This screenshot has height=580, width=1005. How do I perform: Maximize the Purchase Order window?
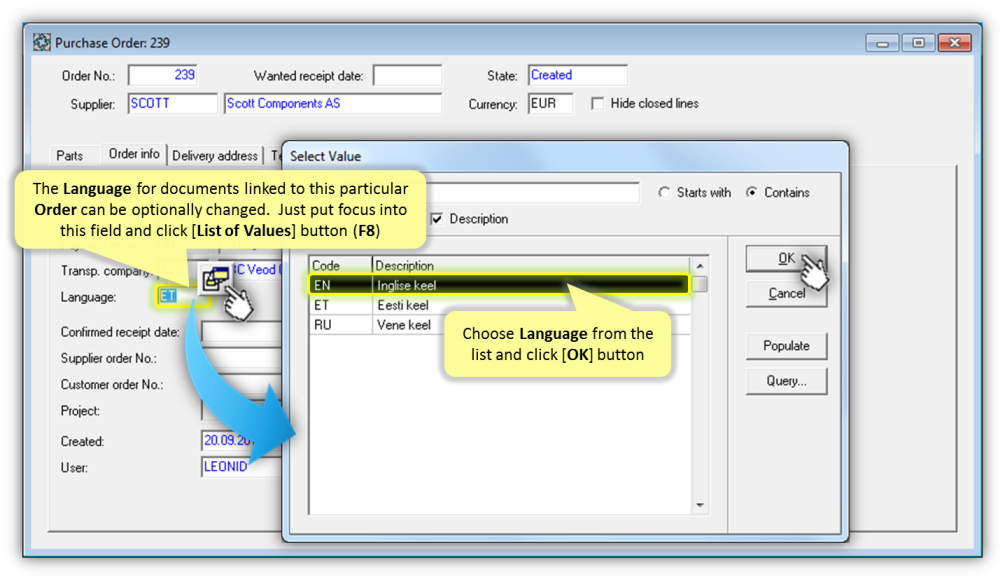pos(918,43)
